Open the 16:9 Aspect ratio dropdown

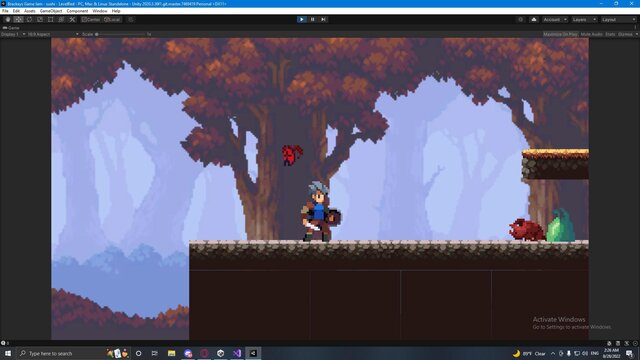[x=53, y=34]
